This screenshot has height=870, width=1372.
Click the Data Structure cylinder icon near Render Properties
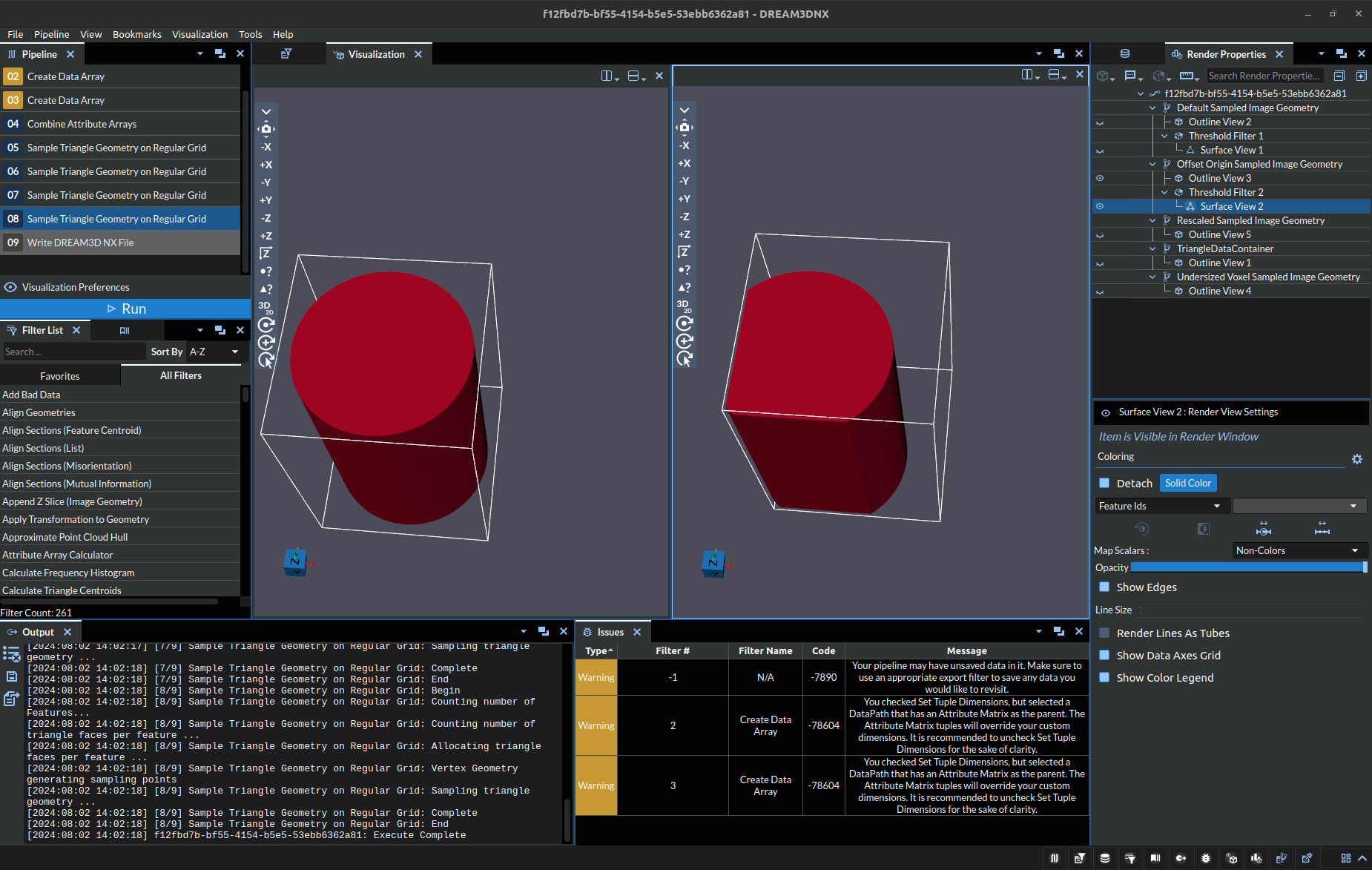pos(1124,53)
